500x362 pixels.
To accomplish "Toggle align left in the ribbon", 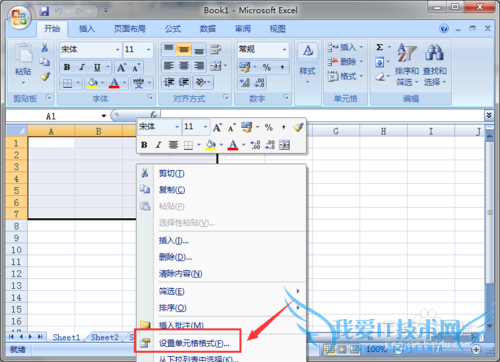I will 169,66.
